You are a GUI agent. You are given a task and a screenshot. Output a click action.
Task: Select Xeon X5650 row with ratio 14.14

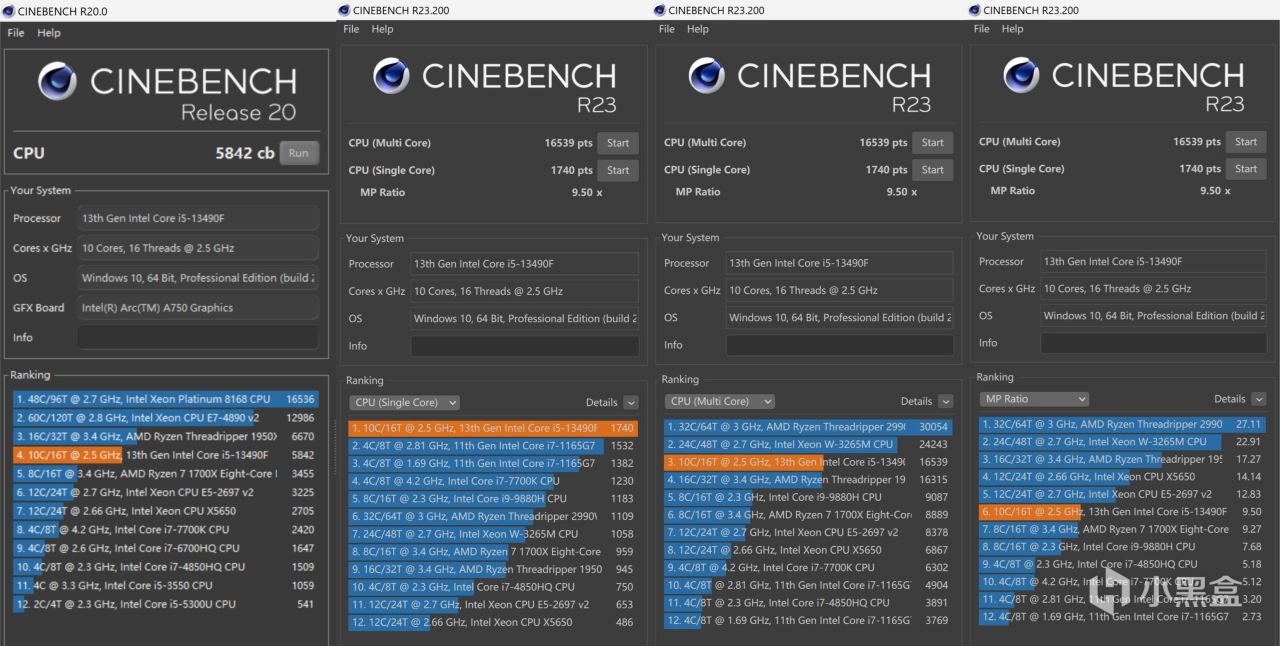pos(1123,477)
